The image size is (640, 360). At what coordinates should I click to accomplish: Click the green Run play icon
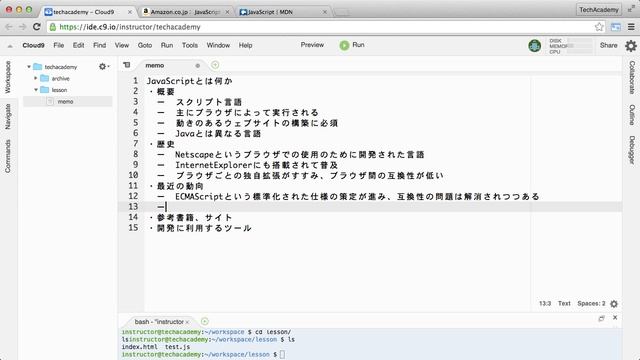tap(344, 45)
